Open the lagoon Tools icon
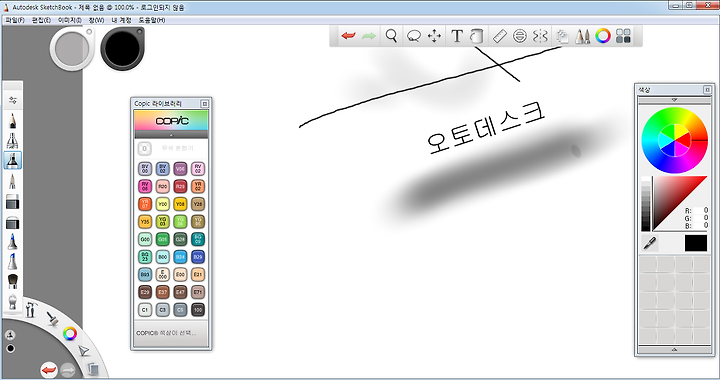720x380 pixels. pos(31,310)
